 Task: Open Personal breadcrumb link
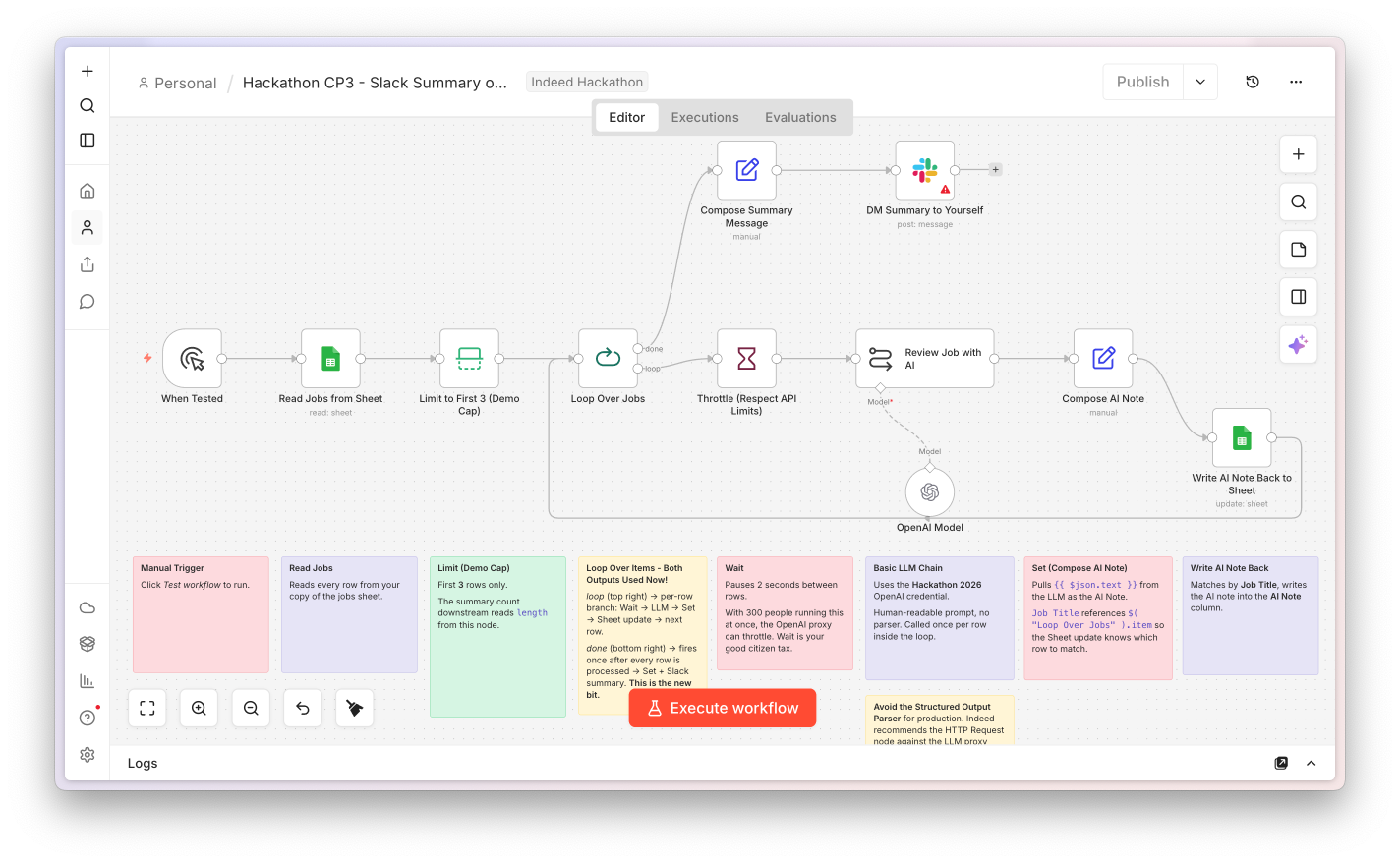(x=178, y=84)
